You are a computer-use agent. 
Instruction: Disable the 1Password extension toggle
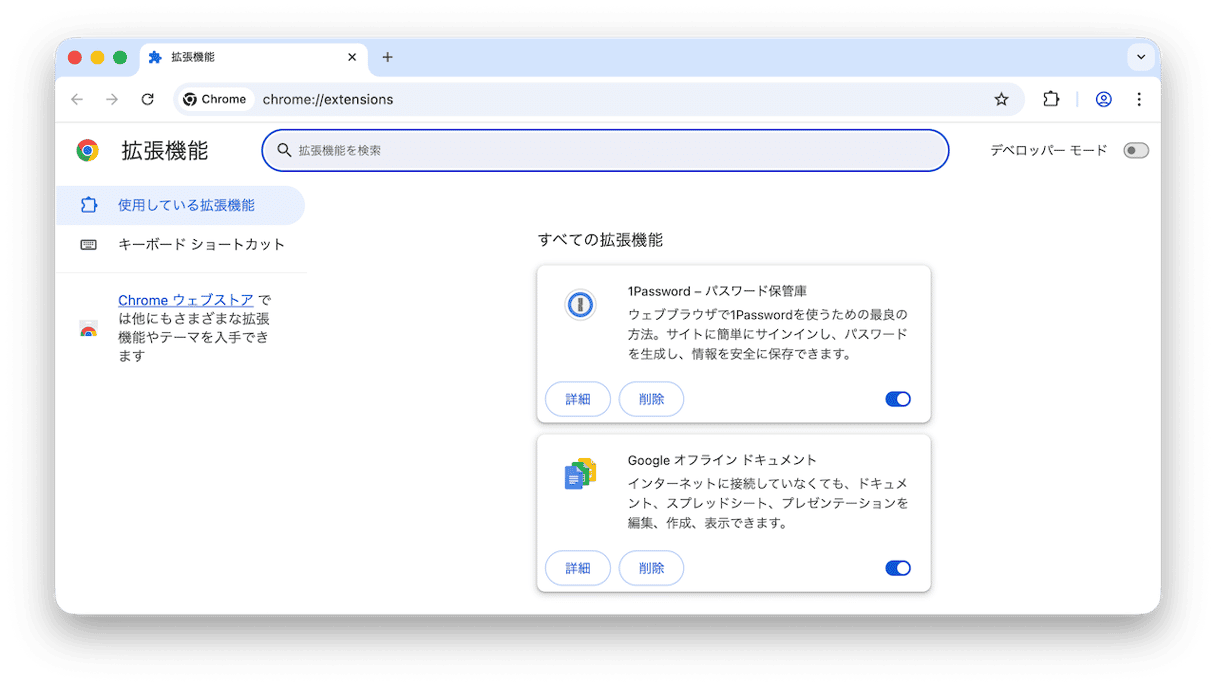pos(897,399)
